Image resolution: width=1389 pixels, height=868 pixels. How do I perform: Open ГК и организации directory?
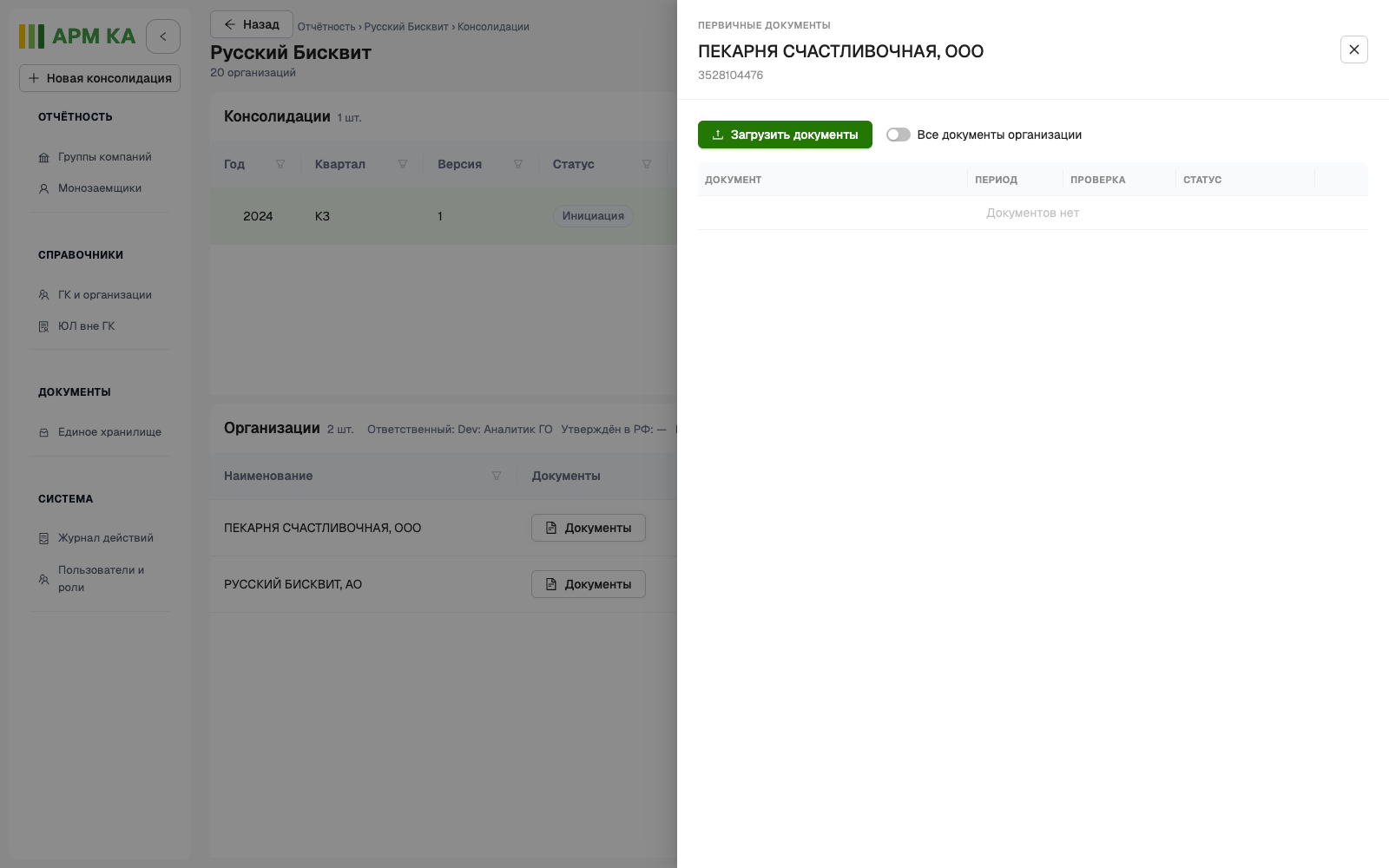(105, 295)
